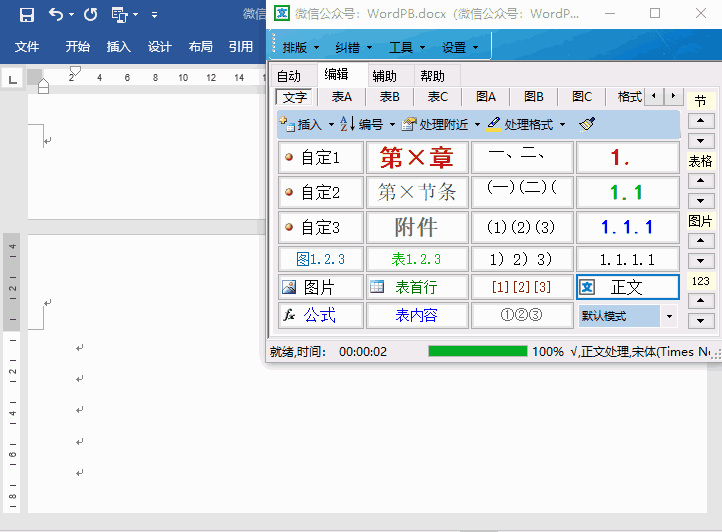Open the 文件 tab in Word

[x=27, y=47]
